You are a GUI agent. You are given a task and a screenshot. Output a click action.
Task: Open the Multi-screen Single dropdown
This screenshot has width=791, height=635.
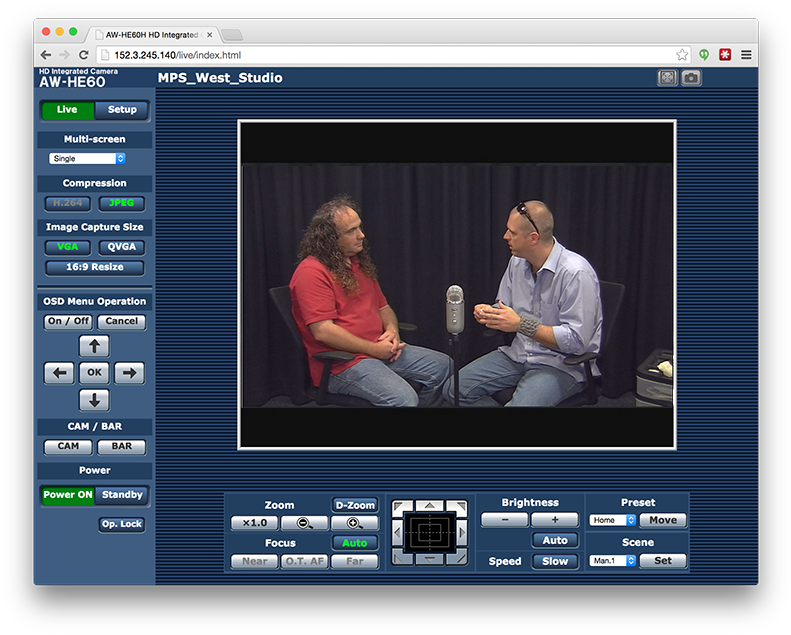(87, 158)
